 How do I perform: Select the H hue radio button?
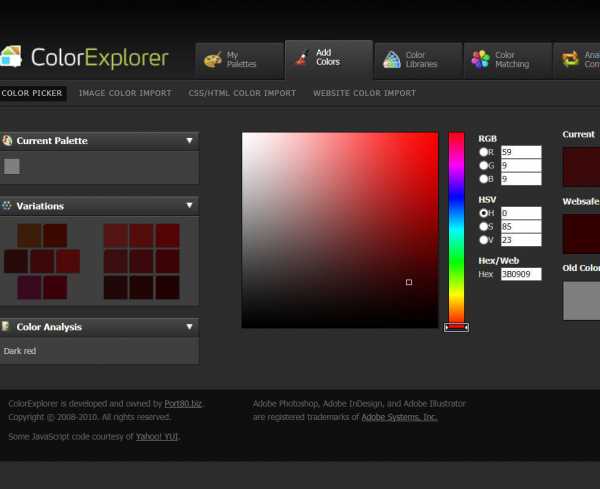(484, 213)
